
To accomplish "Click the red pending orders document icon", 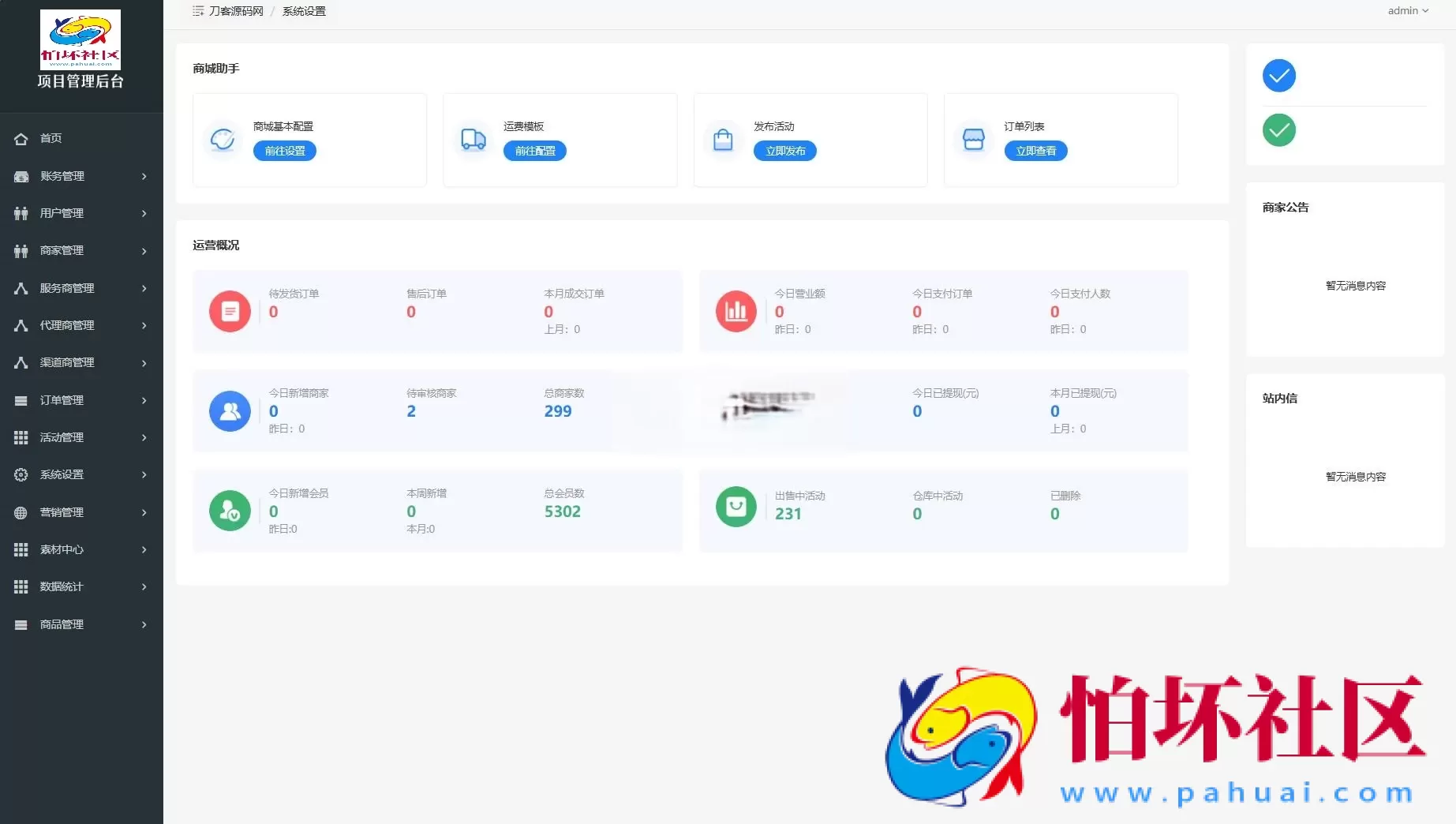I will pyautogui.click(x=230, y=311).
